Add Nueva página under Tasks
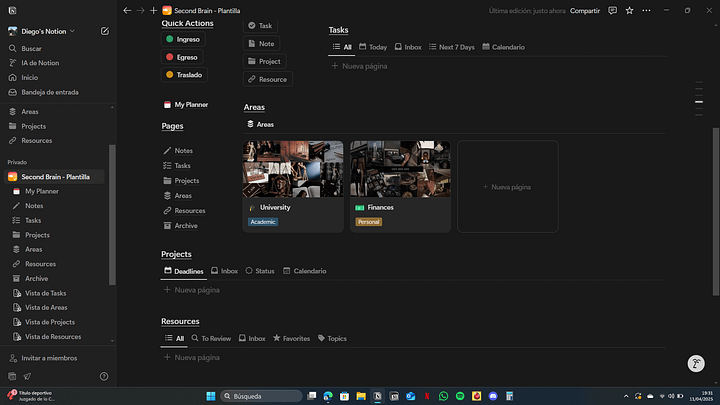720x405 pixels. pyautogui.click(x=360, y=66)
